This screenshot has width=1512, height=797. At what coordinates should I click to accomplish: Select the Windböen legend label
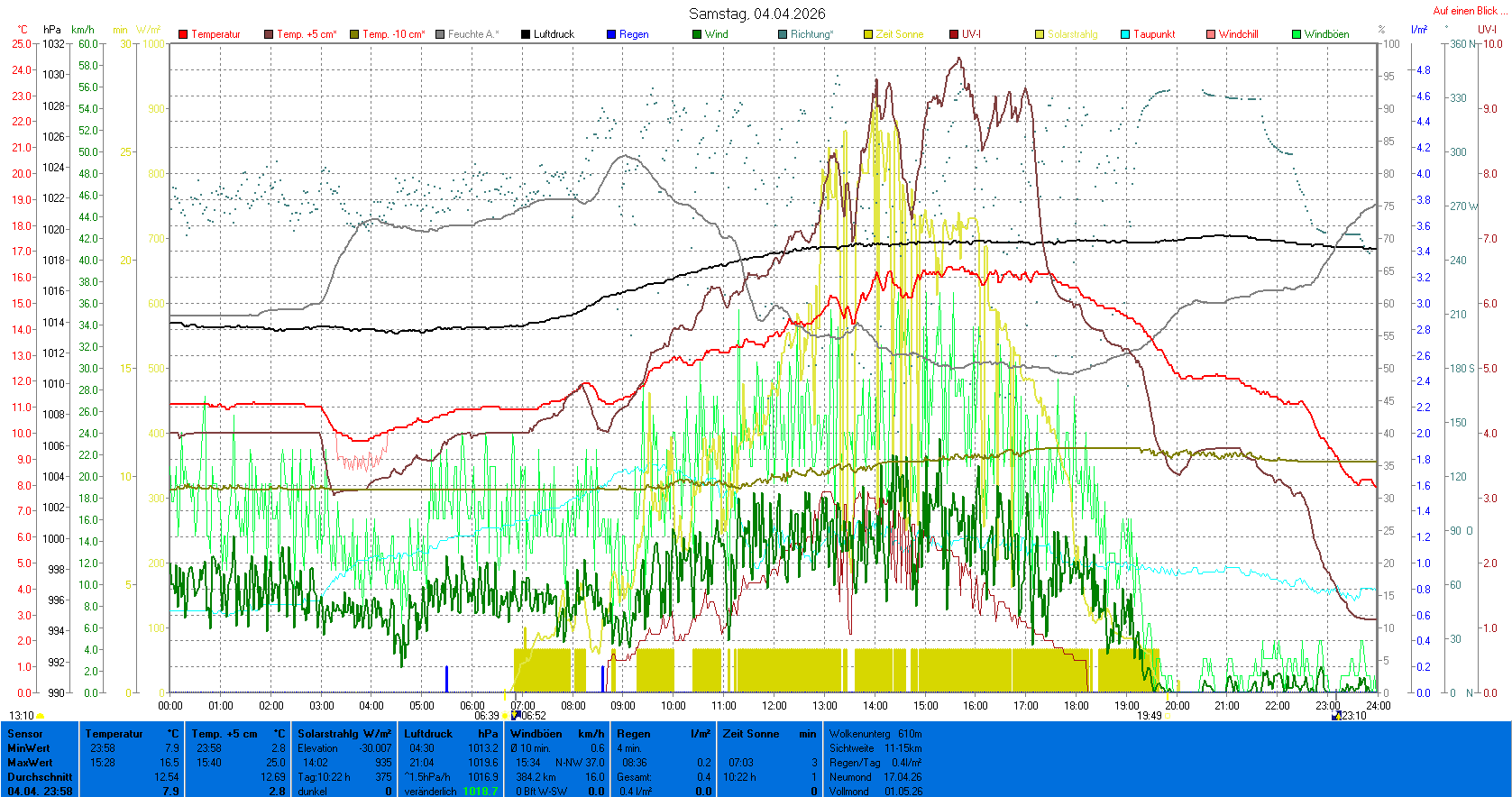coord(1326,34)
